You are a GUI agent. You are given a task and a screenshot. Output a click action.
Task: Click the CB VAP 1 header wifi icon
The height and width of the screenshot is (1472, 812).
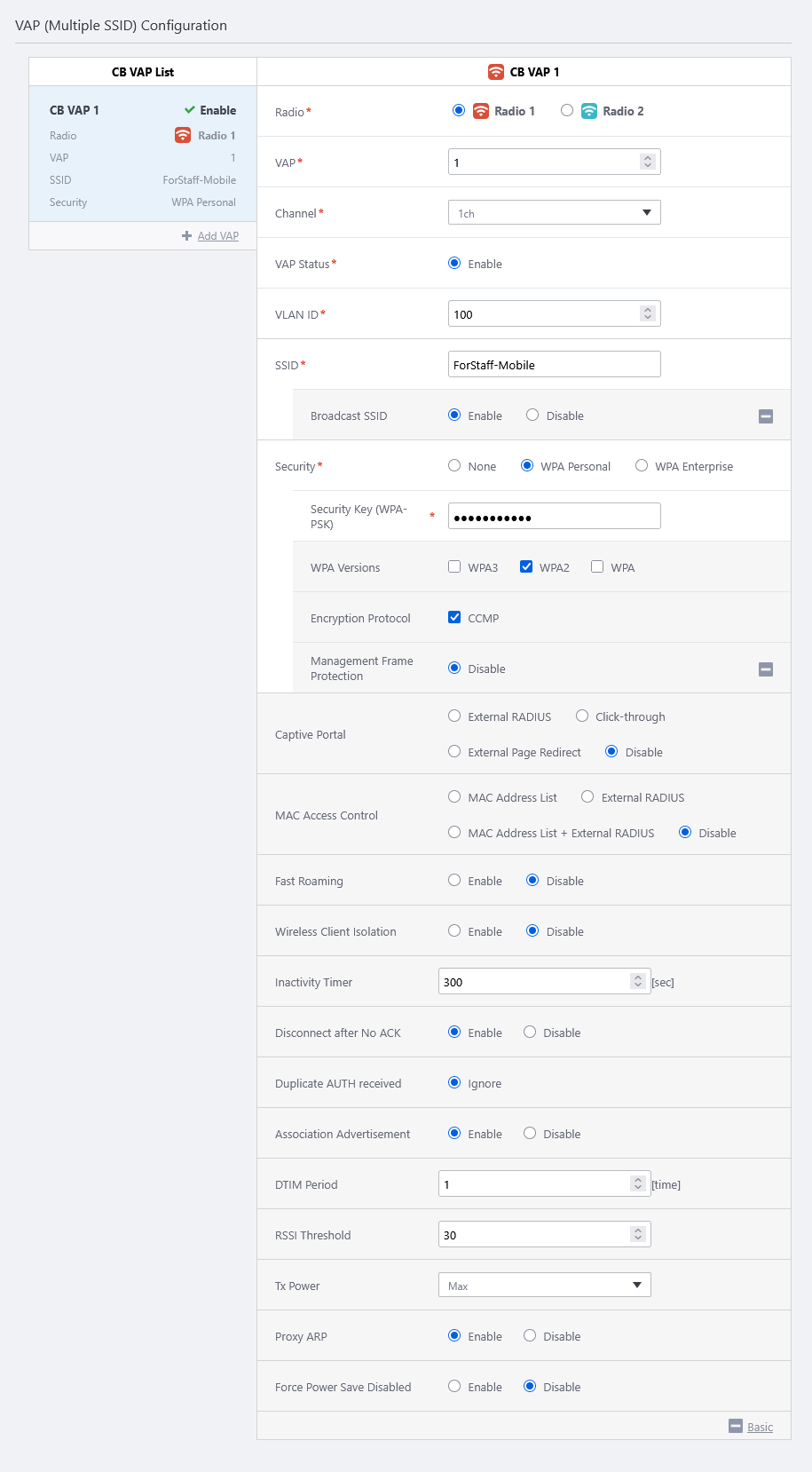tap(496, 72)
